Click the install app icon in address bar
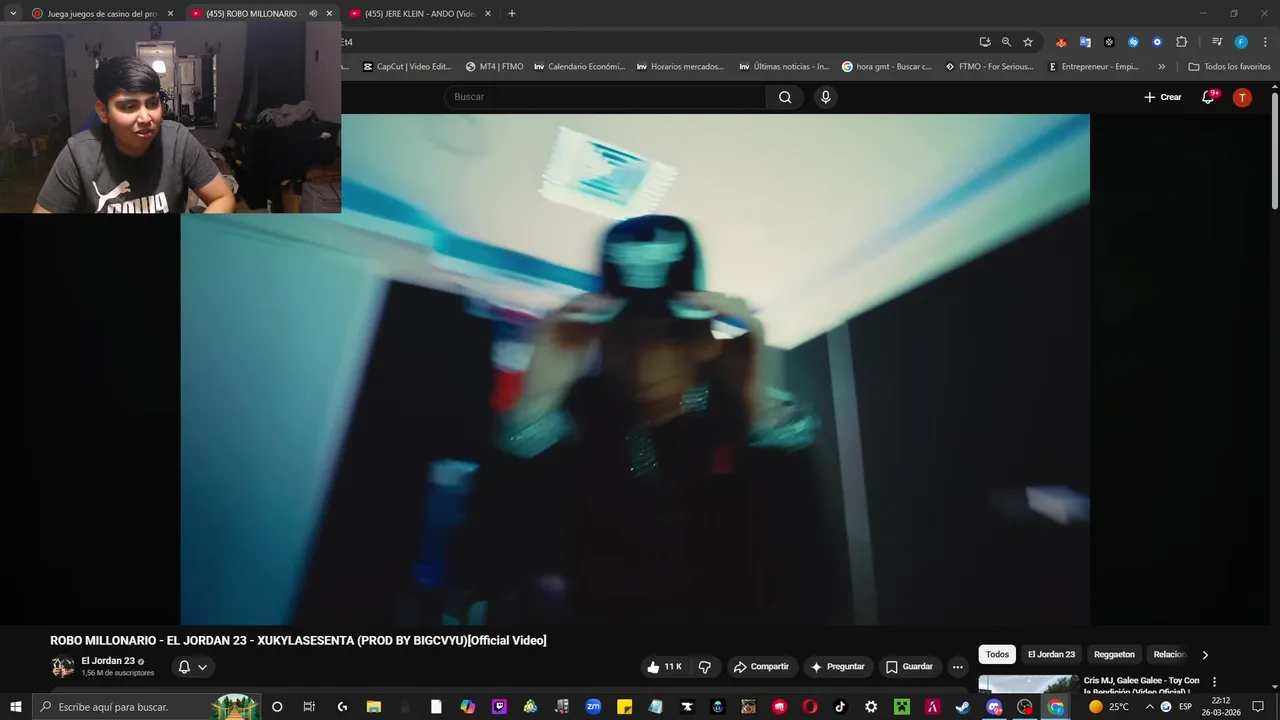 point(985,42)
